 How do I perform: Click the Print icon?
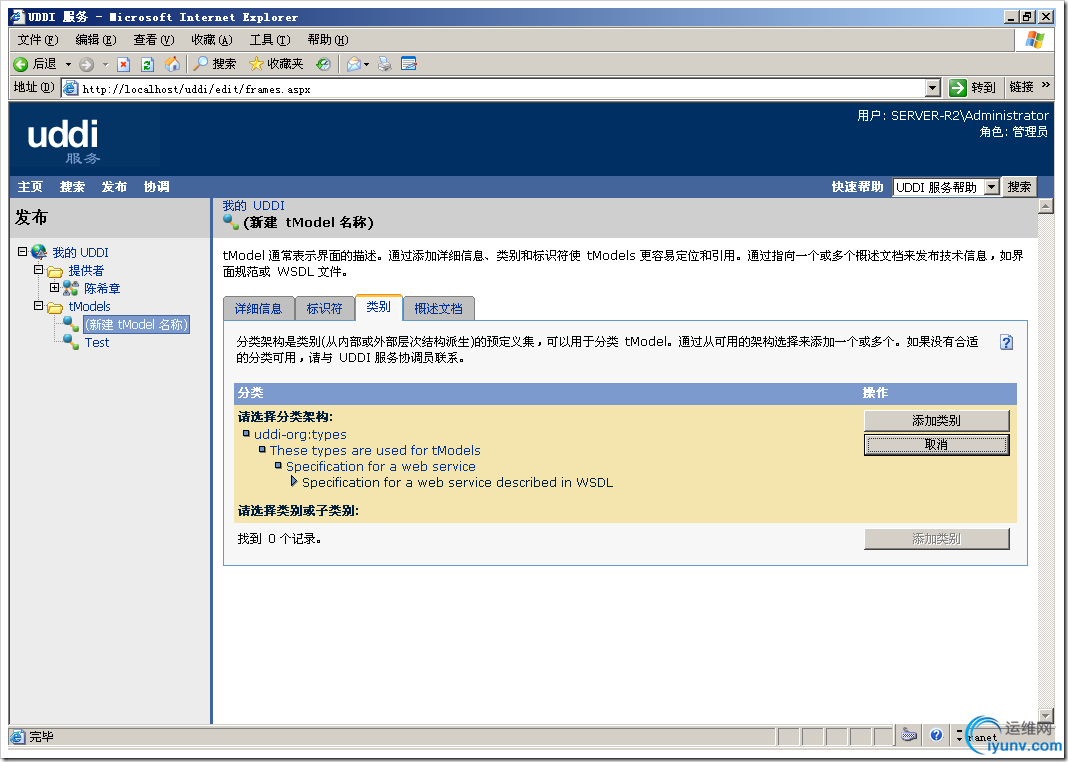click(x=385, y=64)
